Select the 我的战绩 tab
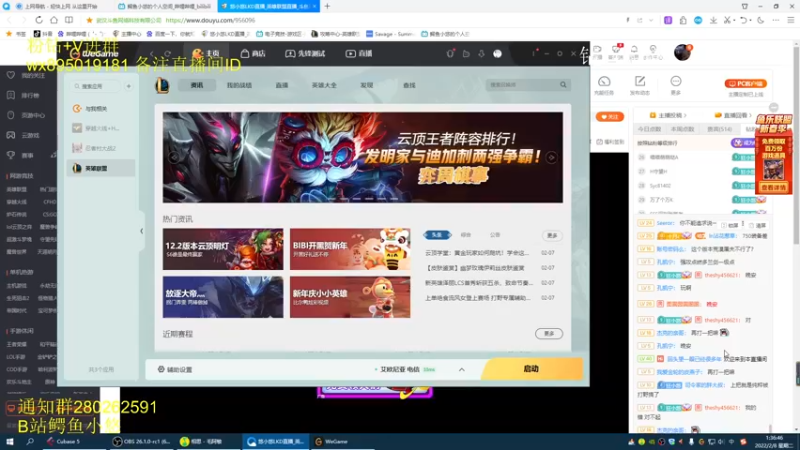800x450 pixels. (239, 85)
